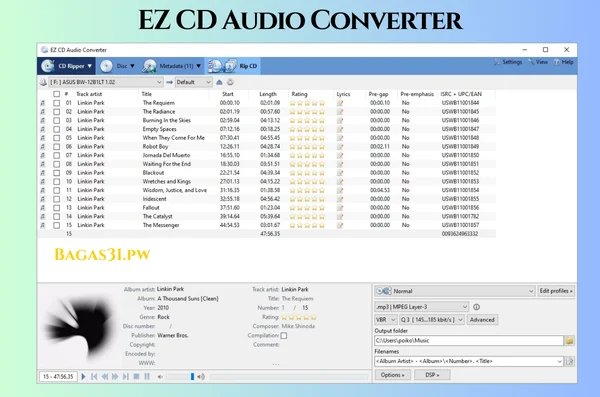Open the filename pattern editor icon
This screenshot has width=600, height=397.
point(569,361)
